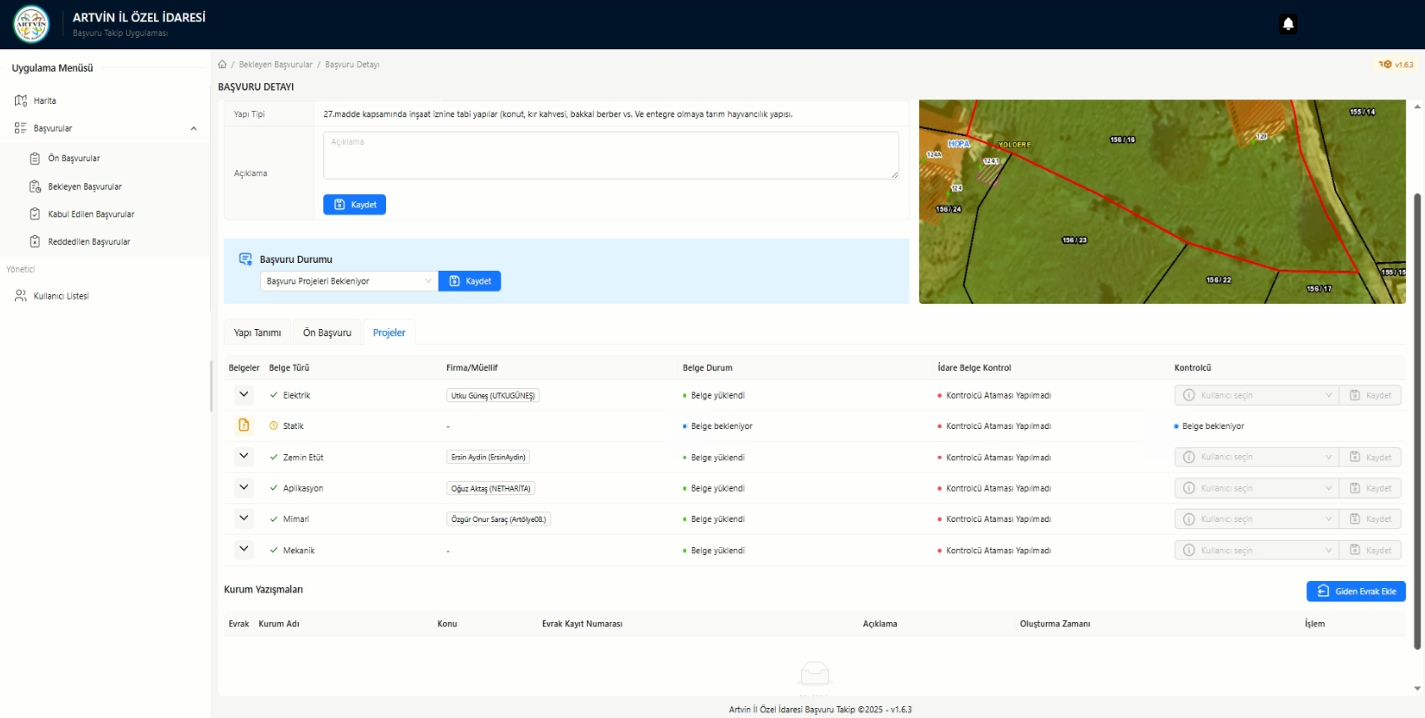Open Kullanıcı Listesi in sidebar
This screenshot has height=718, width=1425.
coord(60,296)
